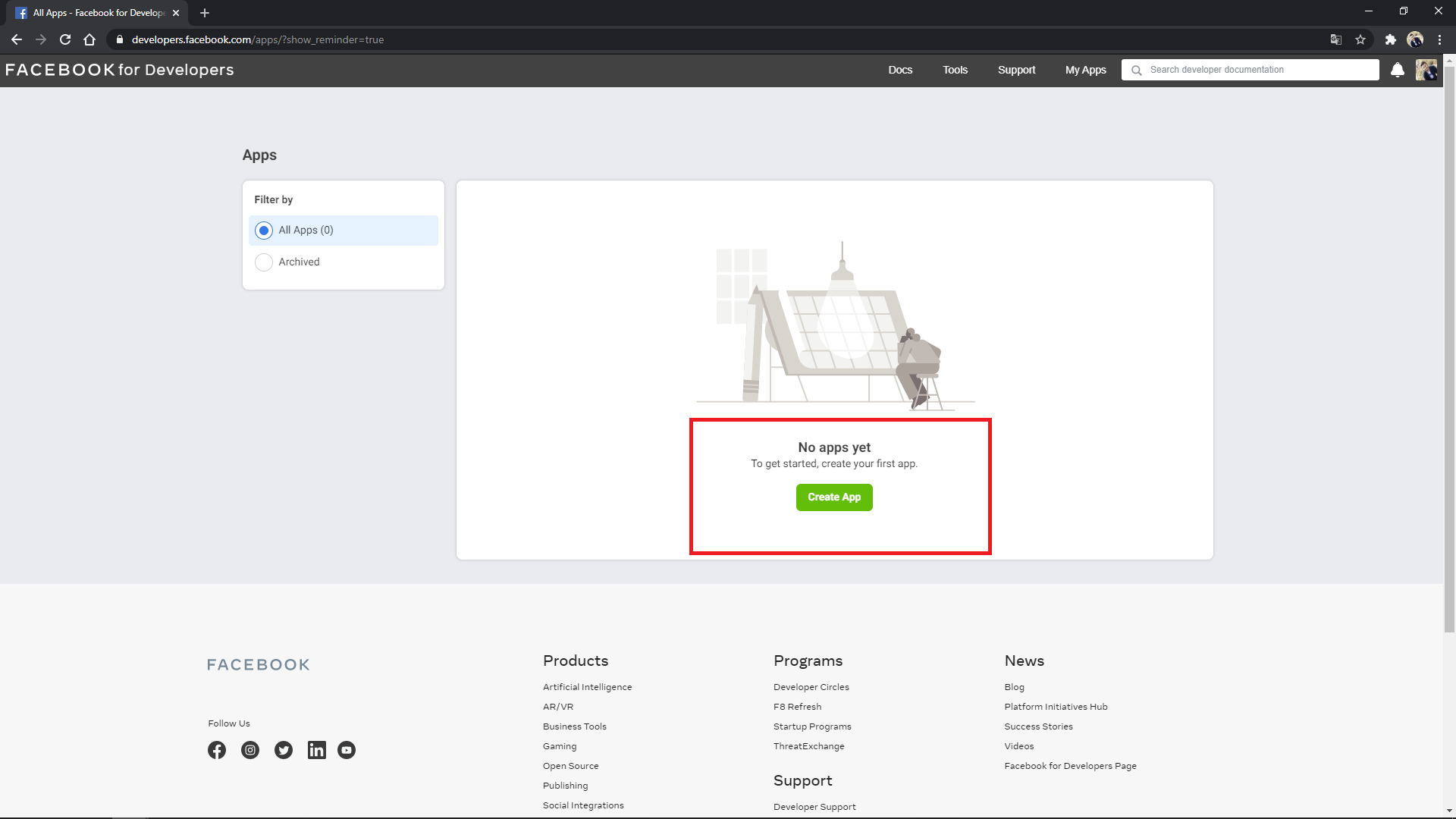Viewport: 1456px width, 819px height.
Task: Click the site security lock icon
Action: point(119,39)
